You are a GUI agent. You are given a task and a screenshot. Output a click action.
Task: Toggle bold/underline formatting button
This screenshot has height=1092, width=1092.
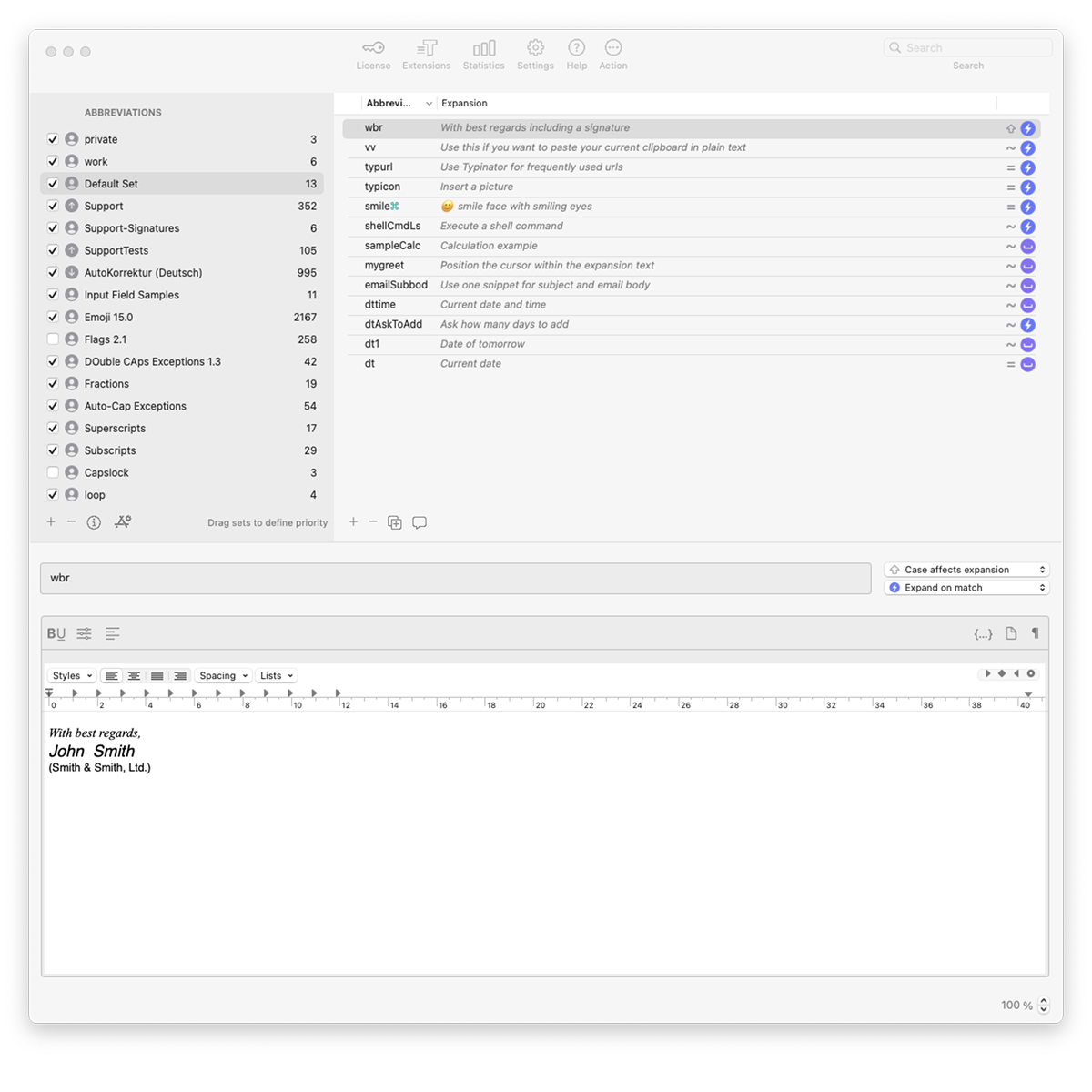pyautogui.click(x=56, y=633)
